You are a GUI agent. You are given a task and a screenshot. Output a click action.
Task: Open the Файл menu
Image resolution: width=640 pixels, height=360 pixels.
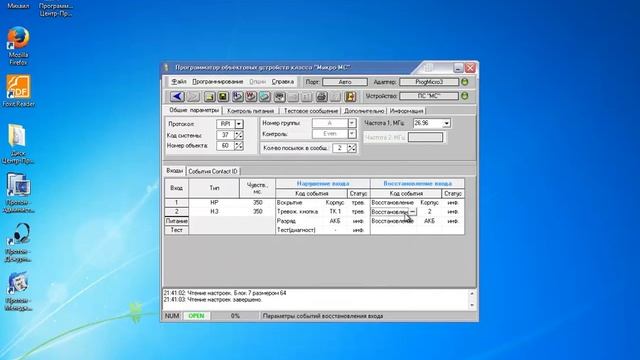[179, 82]
